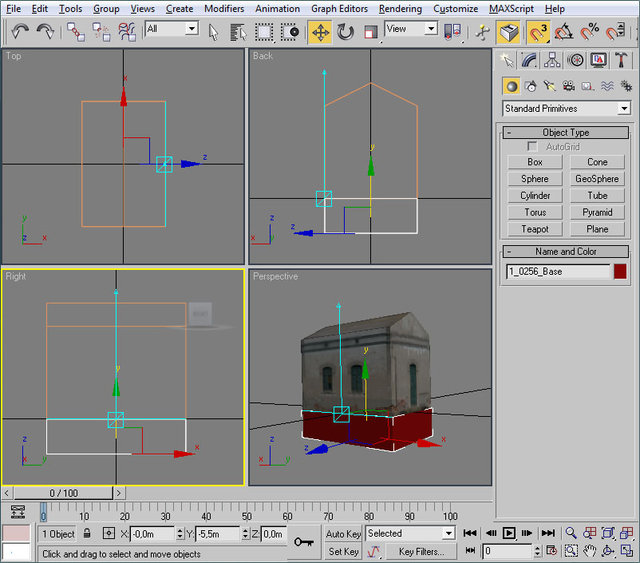Click the Undo arrow icon
This screenshot has height=563, width=640.
(20, 31)
